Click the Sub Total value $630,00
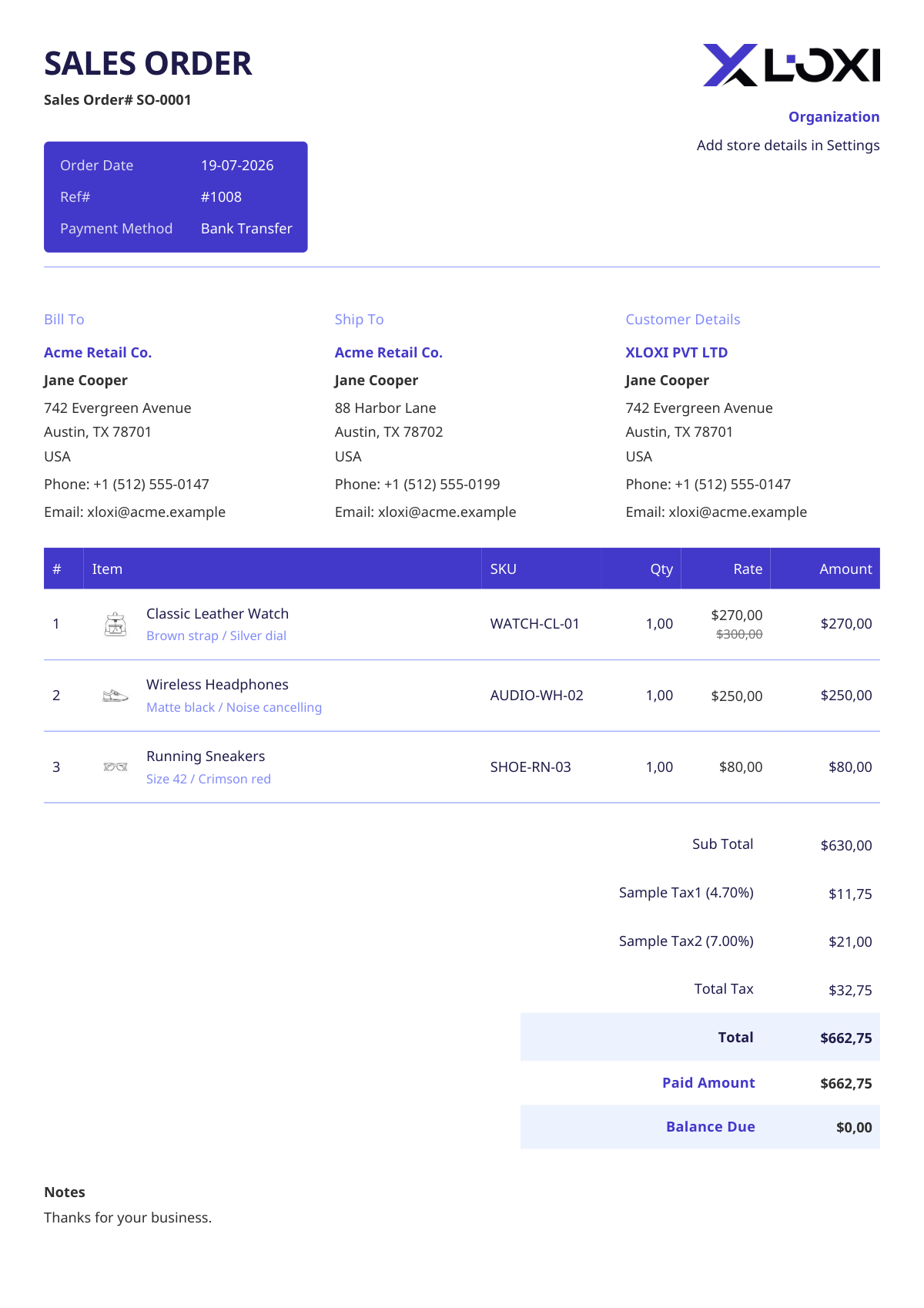924x1308 pixels. (x=846, y=845)
